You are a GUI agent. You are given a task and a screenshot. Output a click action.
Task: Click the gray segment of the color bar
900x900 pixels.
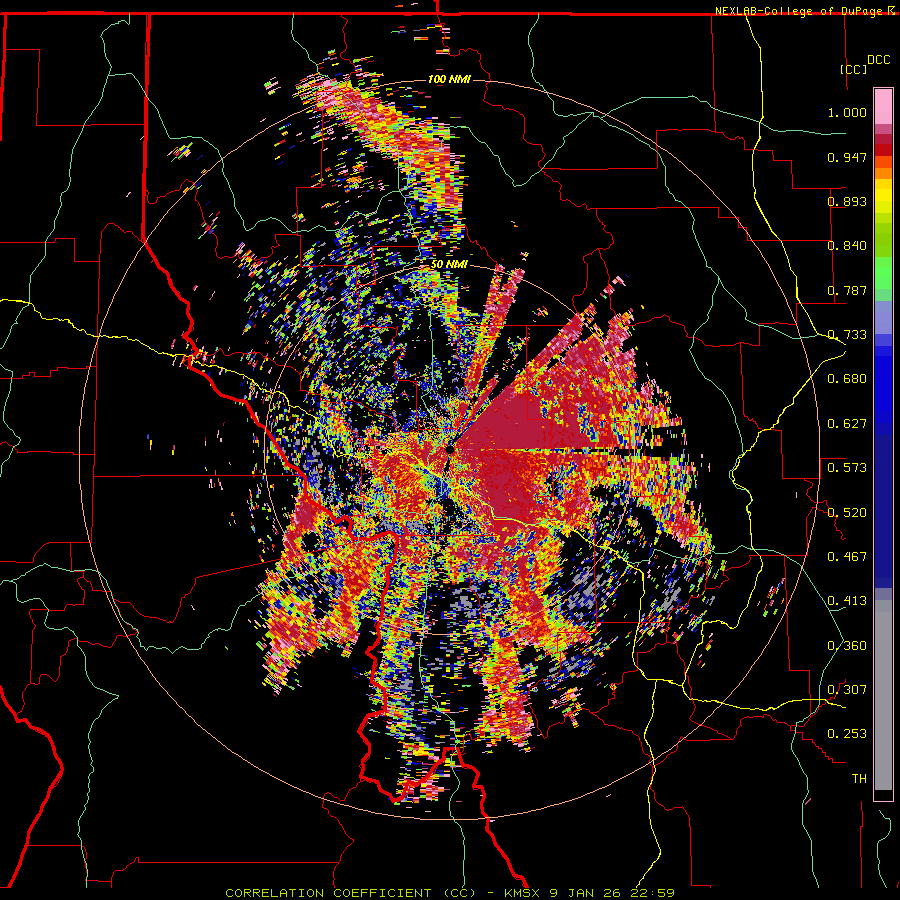click(x=883, y=695)
